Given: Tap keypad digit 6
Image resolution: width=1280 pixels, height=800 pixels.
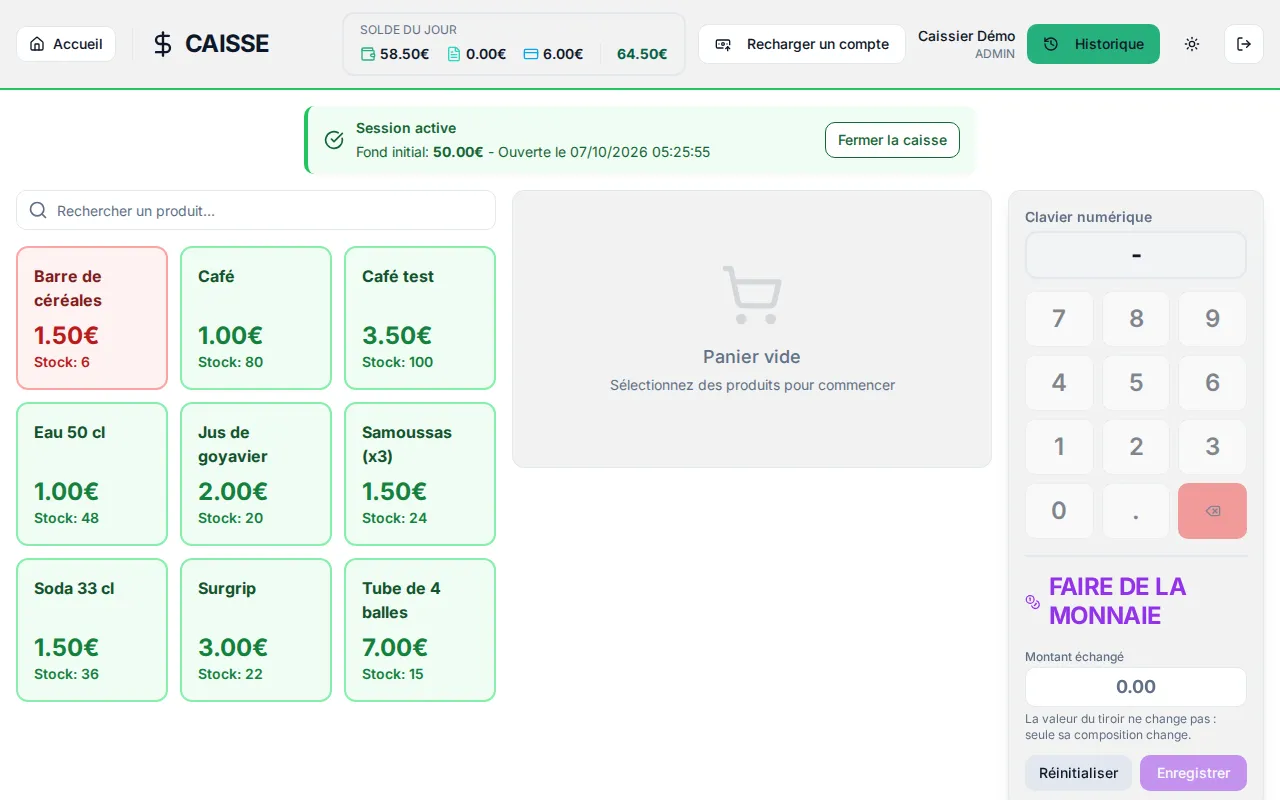Looking at the screenshot, I should (x=1212, y=383).
